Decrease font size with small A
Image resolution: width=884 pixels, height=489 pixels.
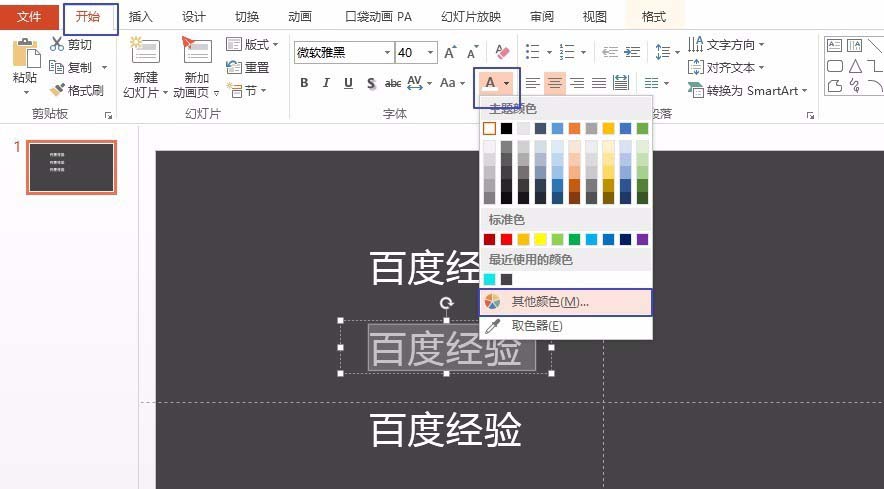[x=472, y=52]
